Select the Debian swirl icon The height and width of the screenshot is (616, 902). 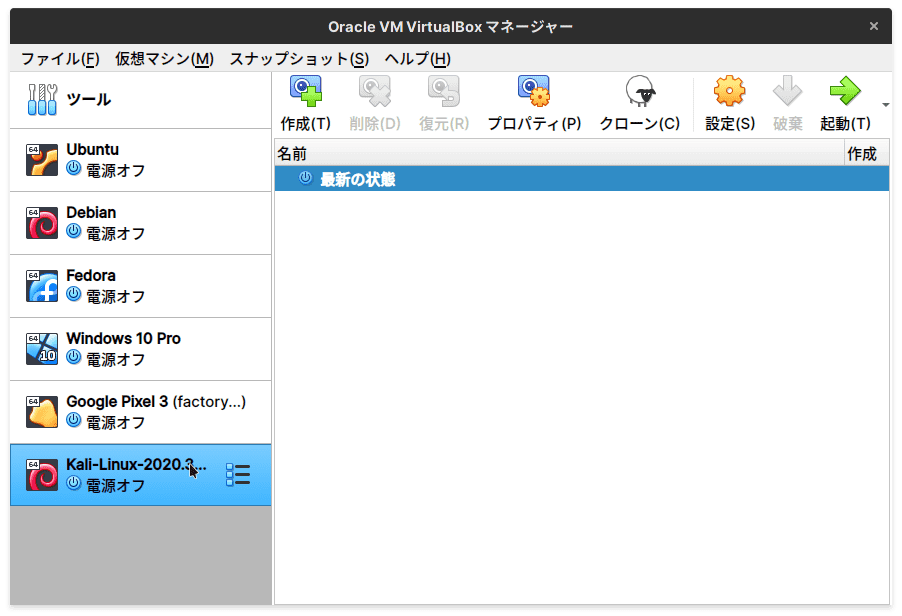42,223
